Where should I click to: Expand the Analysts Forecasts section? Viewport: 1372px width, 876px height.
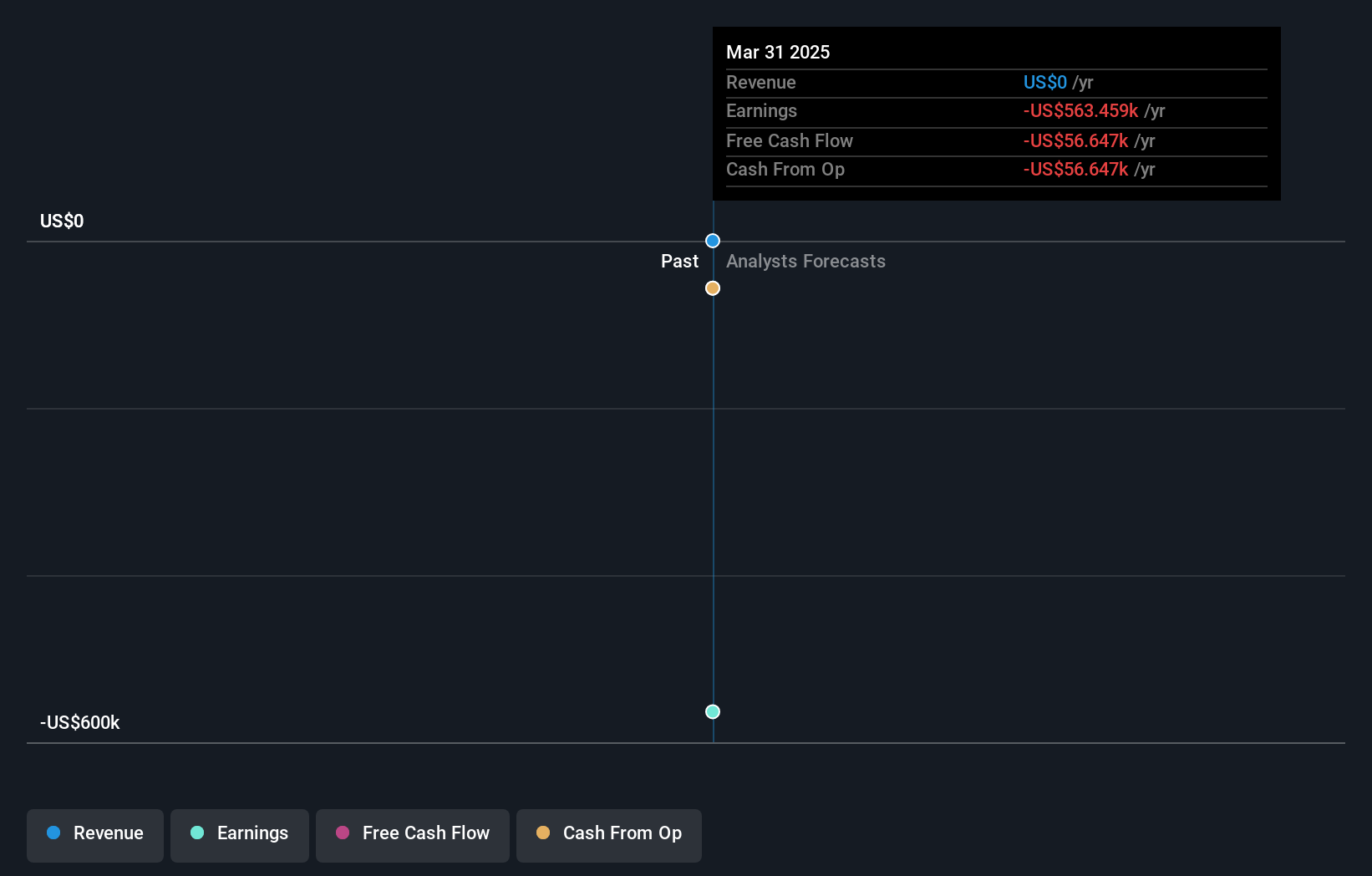[805, 261]
